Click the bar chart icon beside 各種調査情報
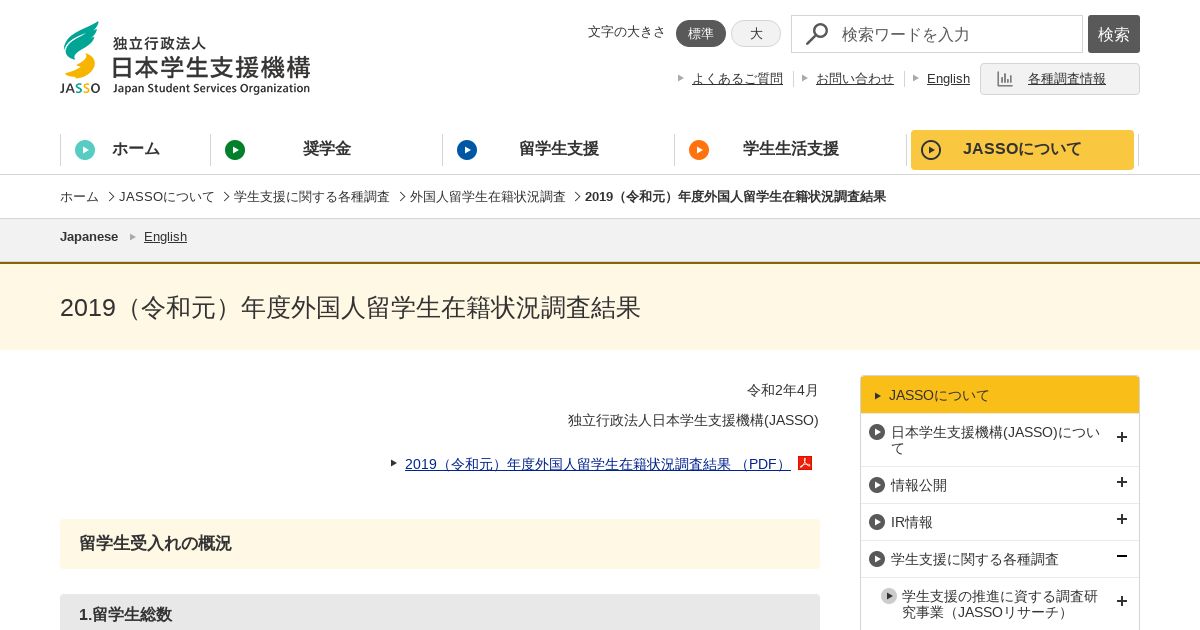This screenshot has width=1200, height=630. coord(1005,79)
